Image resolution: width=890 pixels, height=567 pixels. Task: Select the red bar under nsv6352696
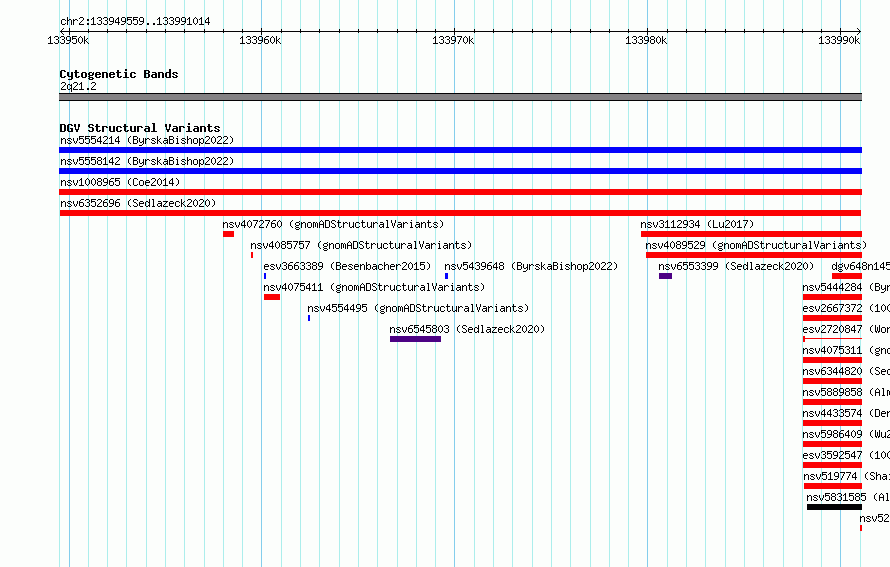coord(460,213)
